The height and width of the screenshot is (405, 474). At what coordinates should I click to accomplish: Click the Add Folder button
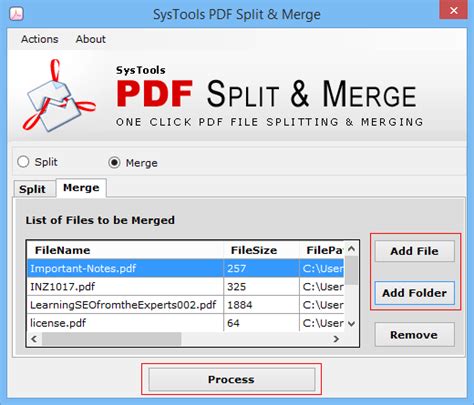415,293
